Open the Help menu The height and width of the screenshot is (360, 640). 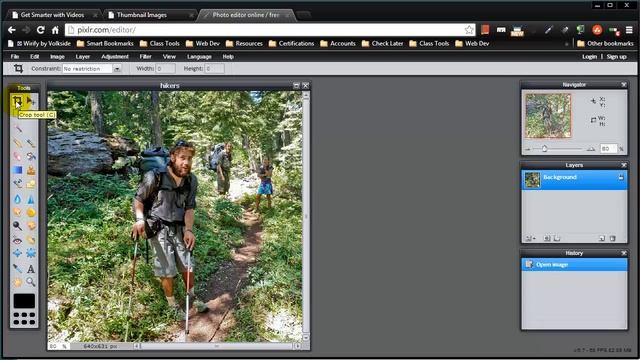click(x=228, y=57)
